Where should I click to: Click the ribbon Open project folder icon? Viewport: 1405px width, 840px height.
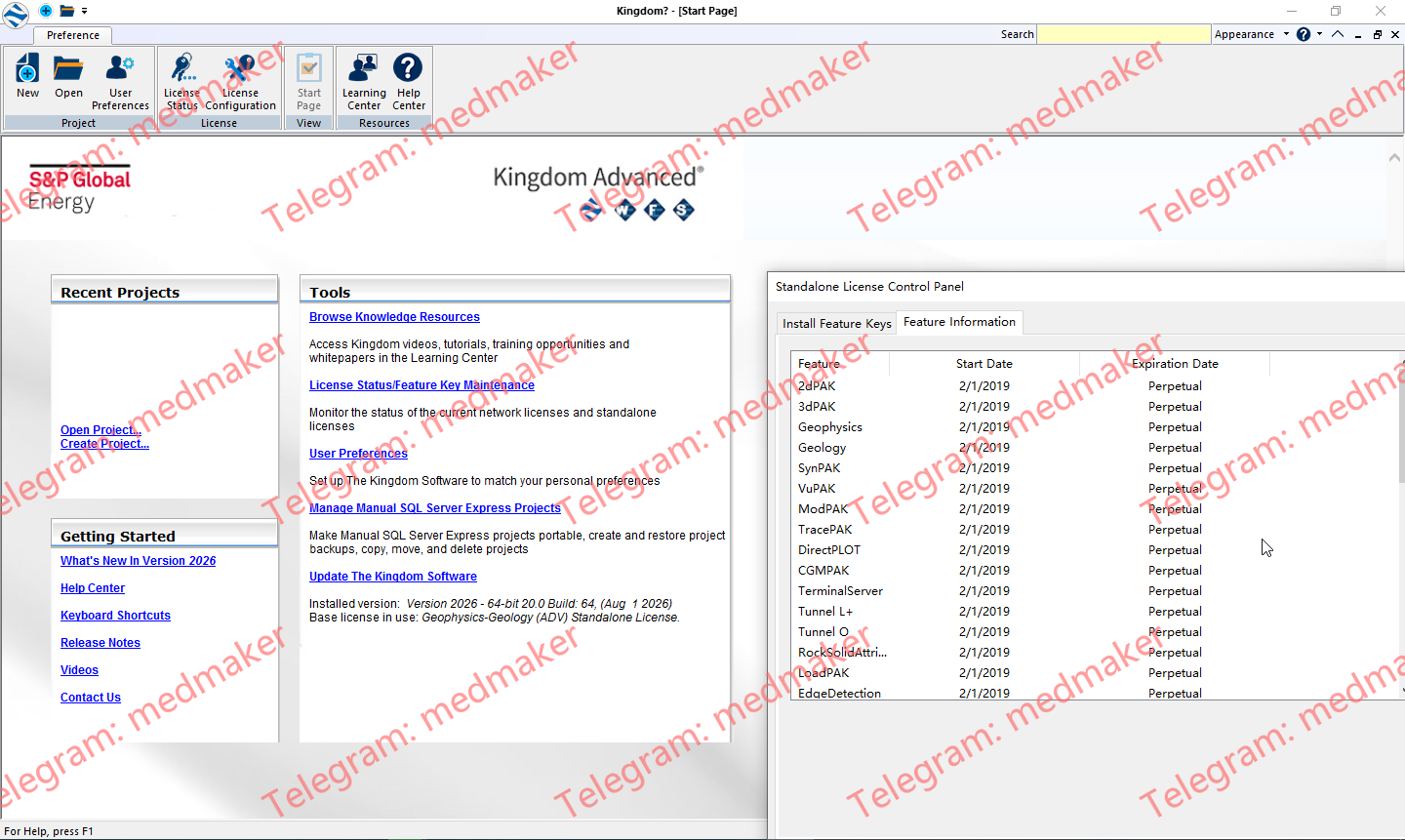(x=68, y=76)
